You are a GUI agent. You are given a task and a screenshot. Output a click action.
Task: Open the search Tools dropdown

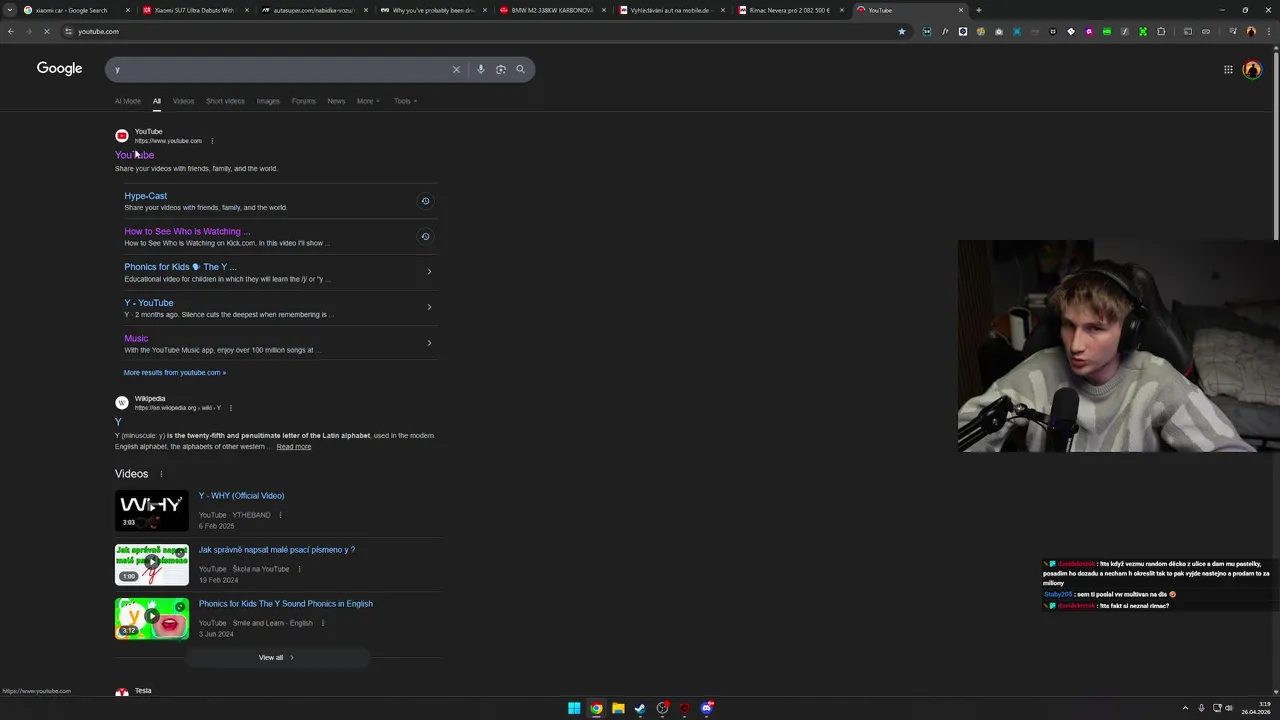pyautogui.click(x=405, y=101)
